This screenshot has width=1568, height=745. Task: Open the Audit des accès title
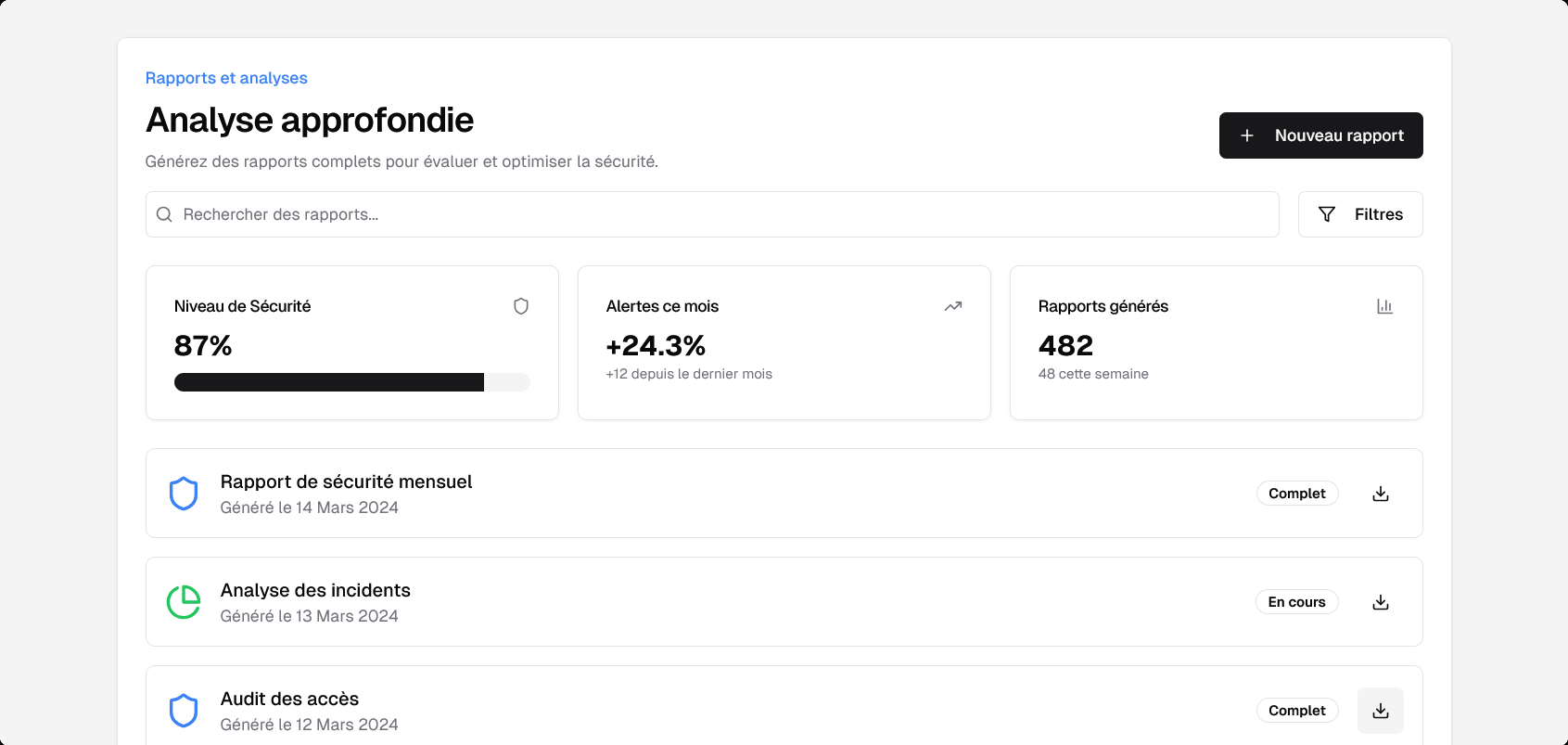click(x=289, y=699)
